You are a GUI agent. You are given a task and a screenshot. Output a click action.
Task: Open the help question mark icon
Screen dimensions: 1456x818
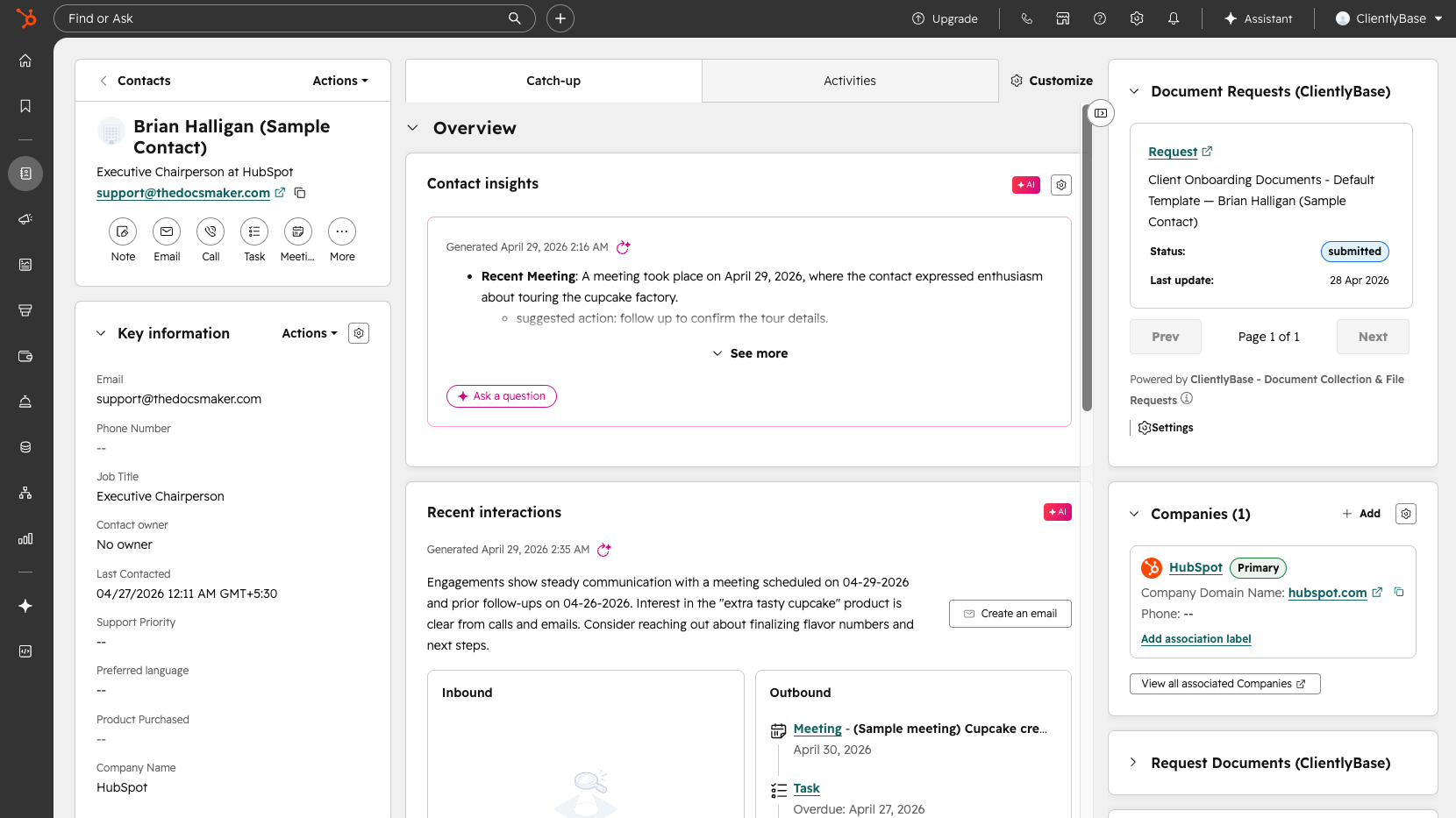pyautogui.click(x=1100, y=18)
